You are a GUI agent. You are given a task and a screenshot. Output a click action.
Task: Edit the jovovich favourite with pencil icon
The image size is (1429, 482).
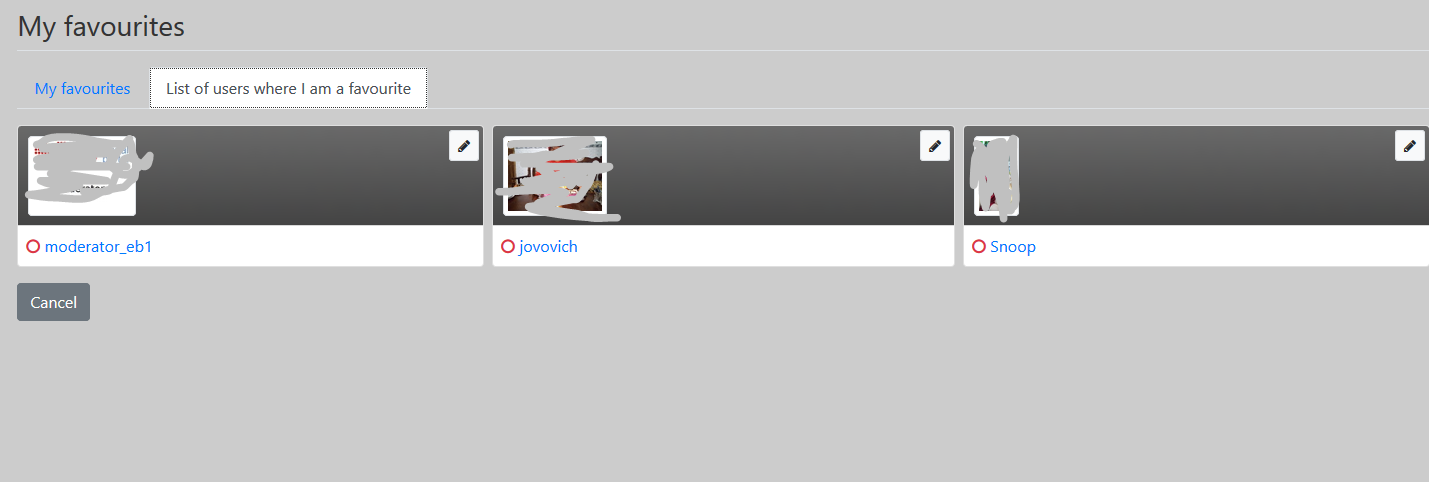pos(935,146)
